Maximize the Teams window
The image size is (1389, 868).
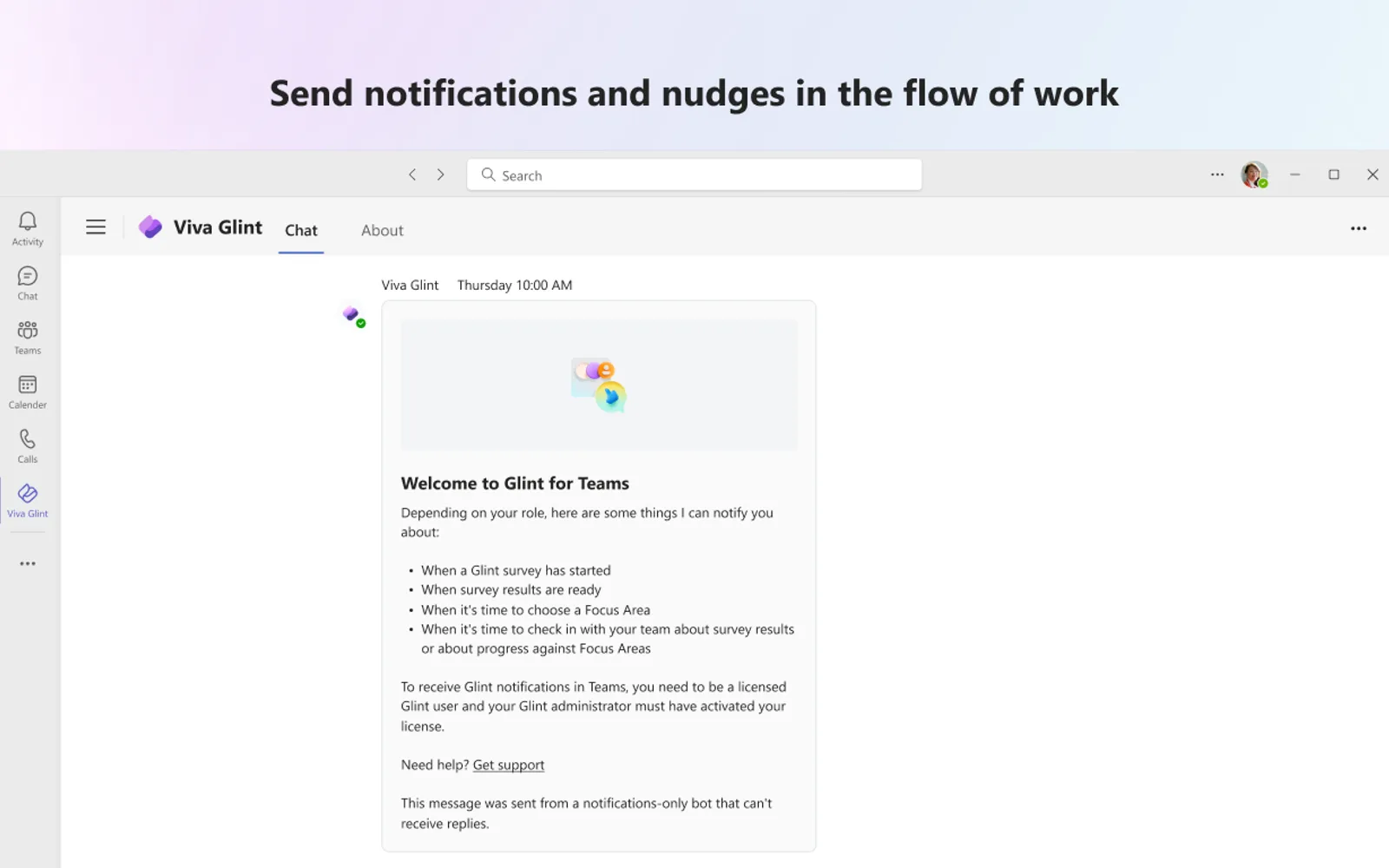[x=1333, y=174]
